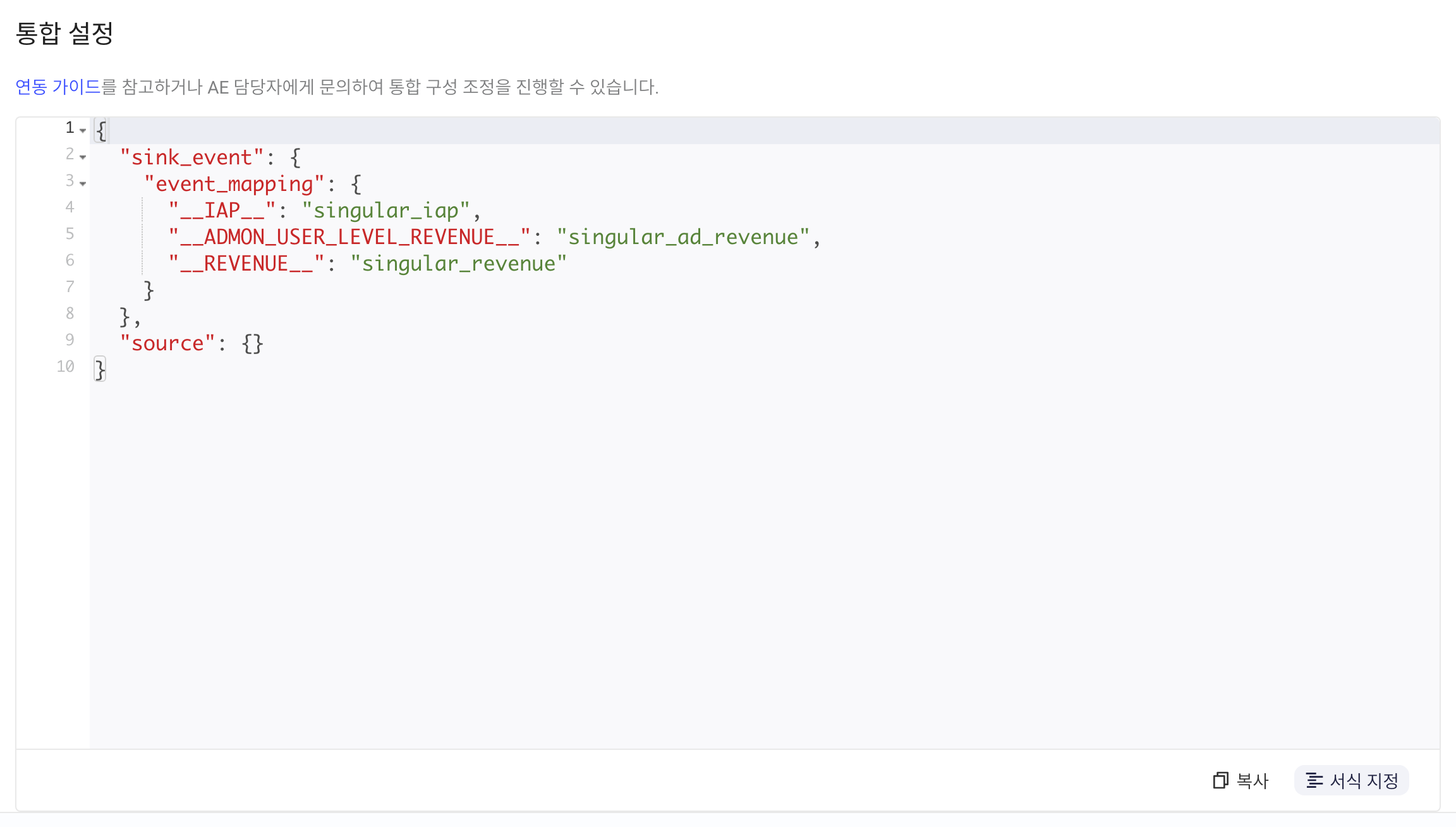Click the 통합 설정 heading
Image resolution: width=1456 pixels, height=827 pixels.
64,34
